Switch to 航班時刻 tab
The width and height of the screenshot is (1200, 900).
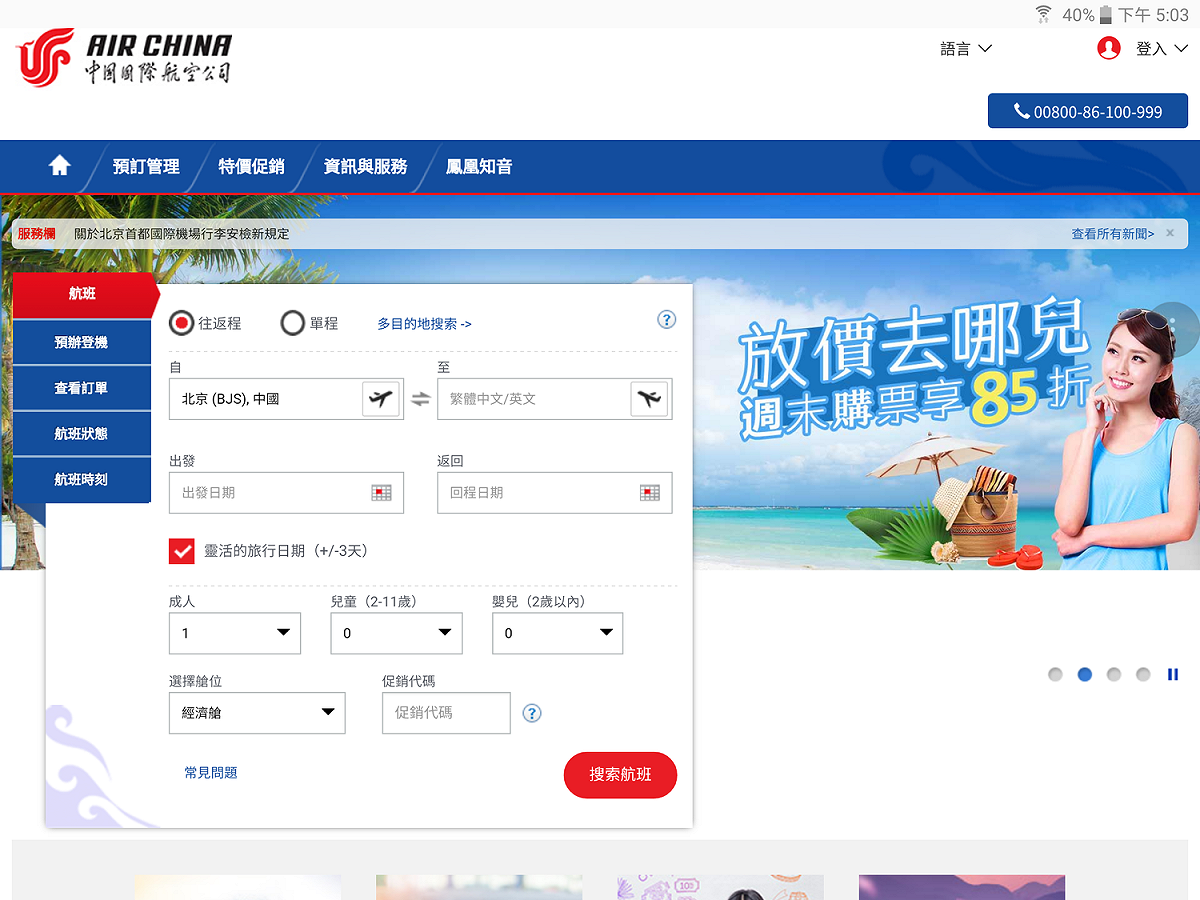(x=81, y=480)
